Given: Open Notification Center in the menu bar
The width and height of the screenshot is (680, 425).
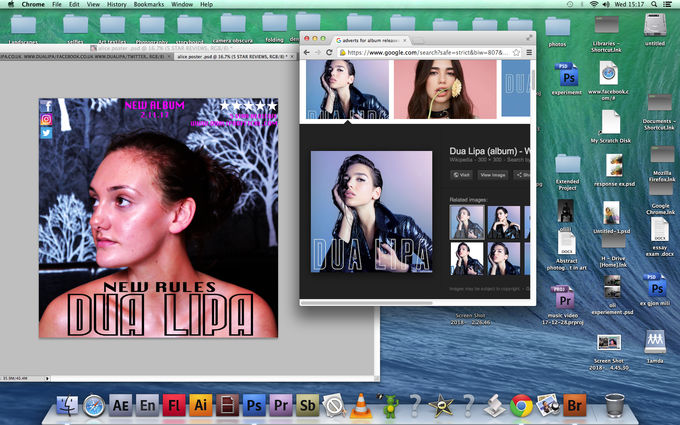Looking at the screenshot, I should (x=668, y=4).
